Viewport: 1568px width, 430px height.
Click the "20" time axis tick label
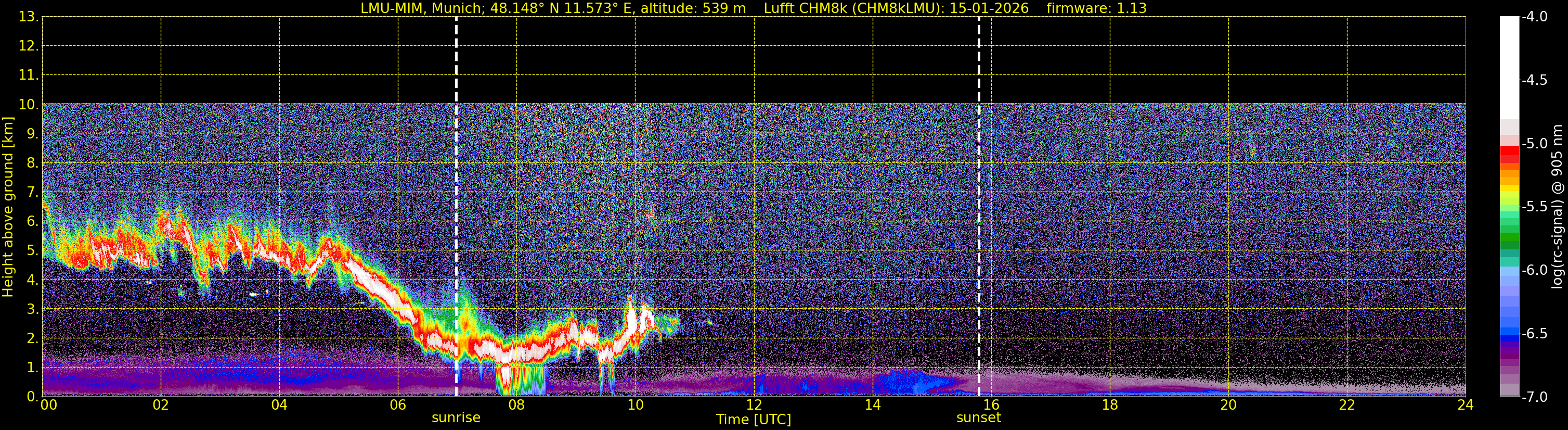(x=1228, y=405)
